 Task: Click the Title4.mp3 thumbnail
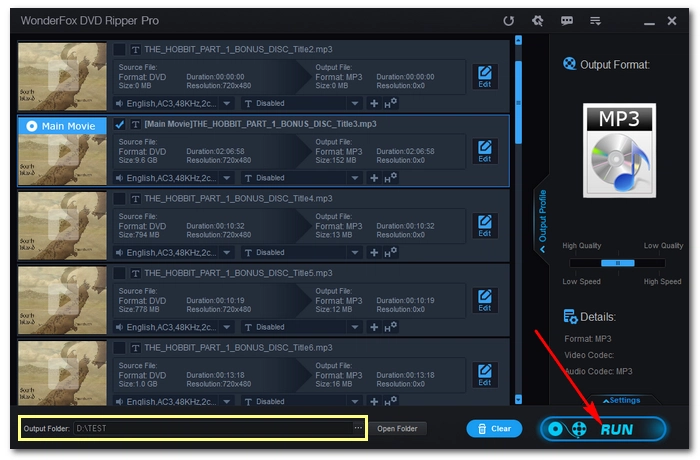(x=62, y=226)
